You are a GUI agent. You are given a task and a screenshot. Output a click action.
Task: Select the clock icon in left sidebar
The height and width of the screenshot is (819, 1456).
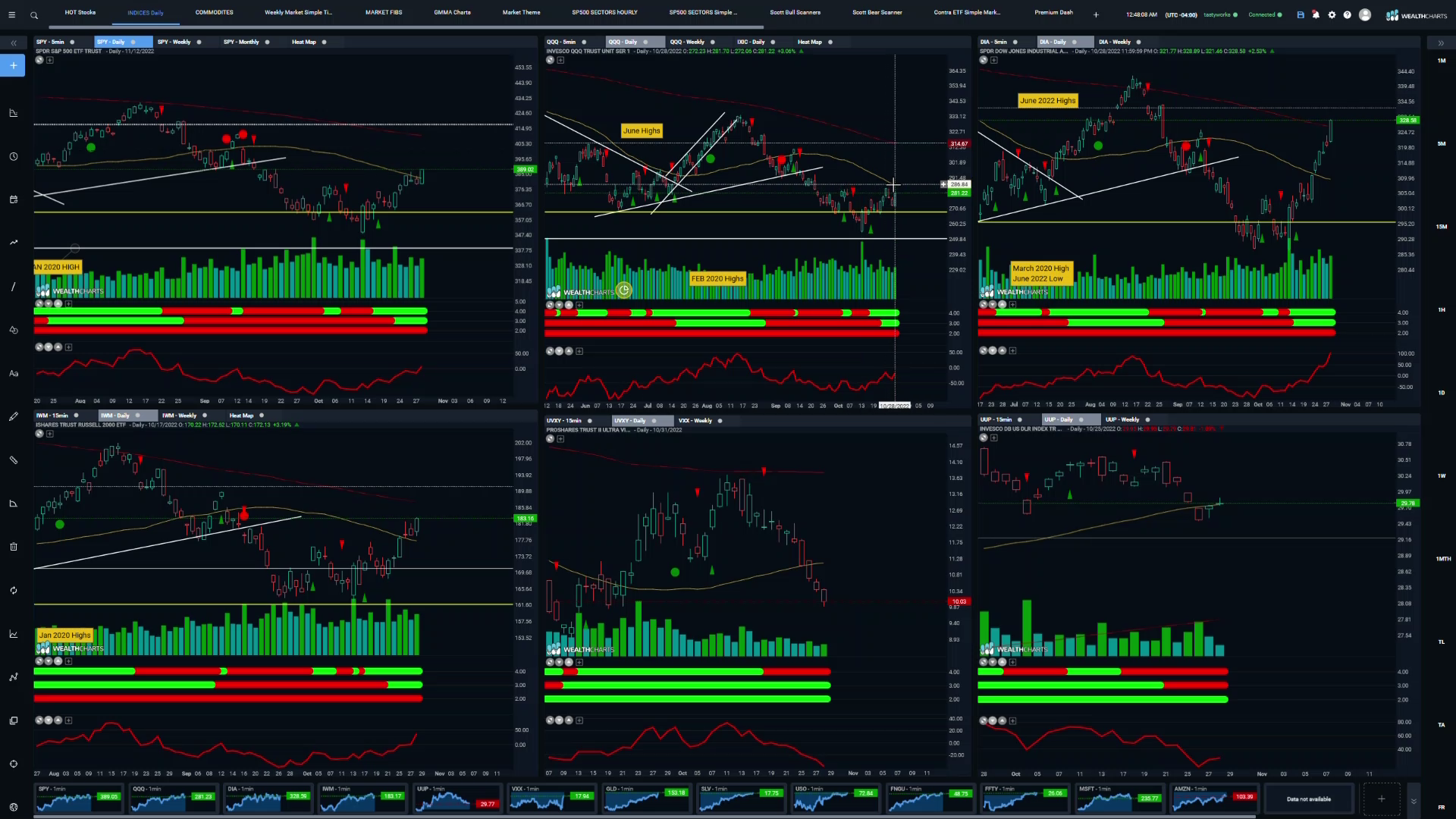[14, 156]
